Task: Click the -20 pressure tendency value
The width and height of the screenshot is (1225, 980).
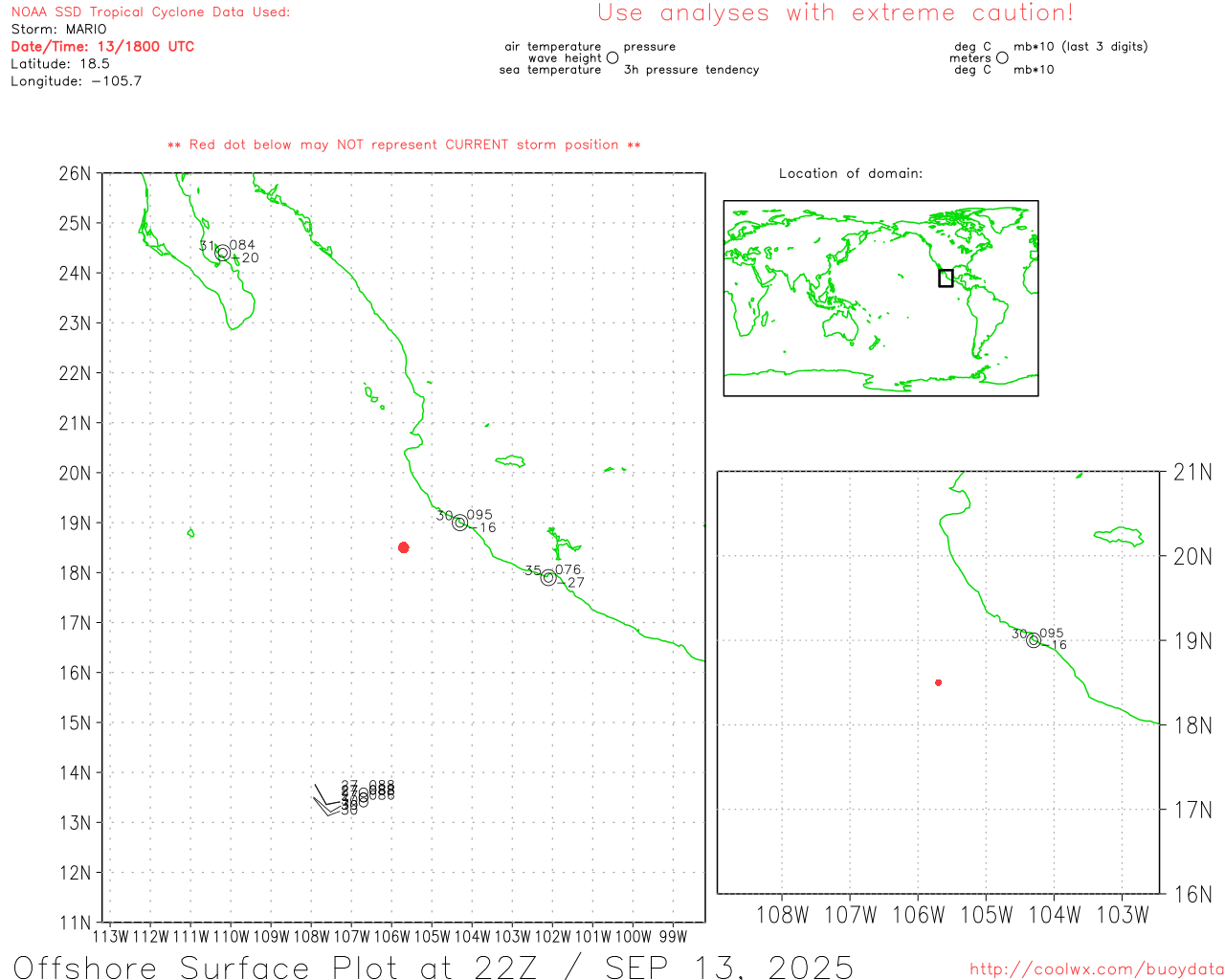Action: point(247,258)
